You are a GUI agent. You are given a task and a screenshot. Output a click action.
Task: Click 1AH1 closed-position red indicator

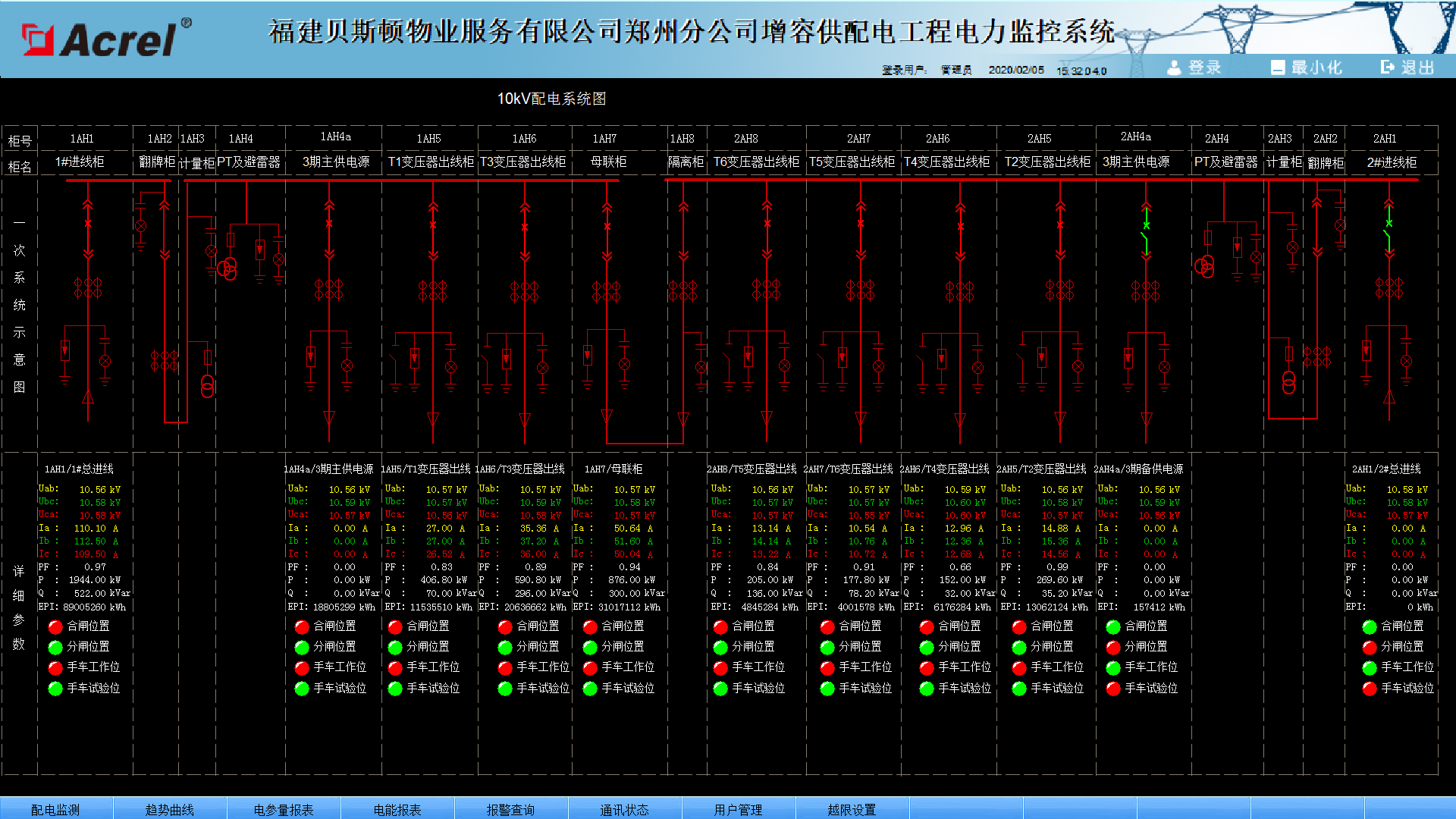click(55, 626)
